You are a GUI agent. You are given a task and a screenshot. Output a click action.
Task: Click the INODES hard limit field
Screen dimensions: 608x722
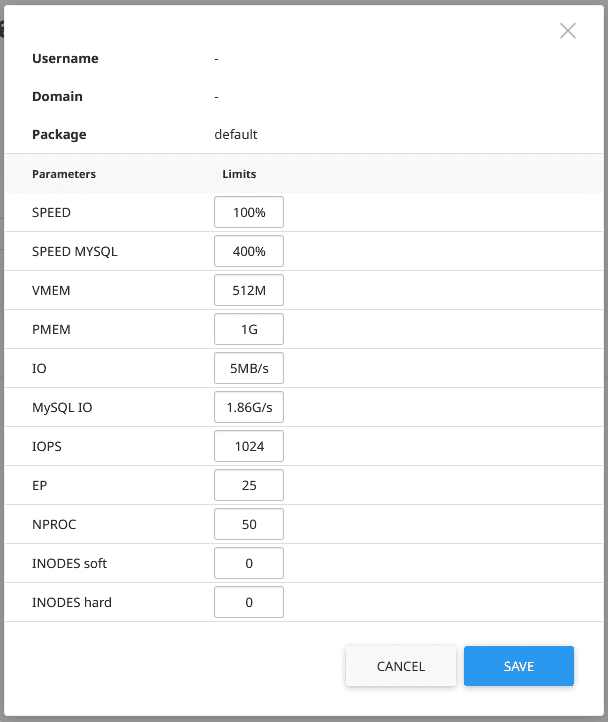click(249, 603)
